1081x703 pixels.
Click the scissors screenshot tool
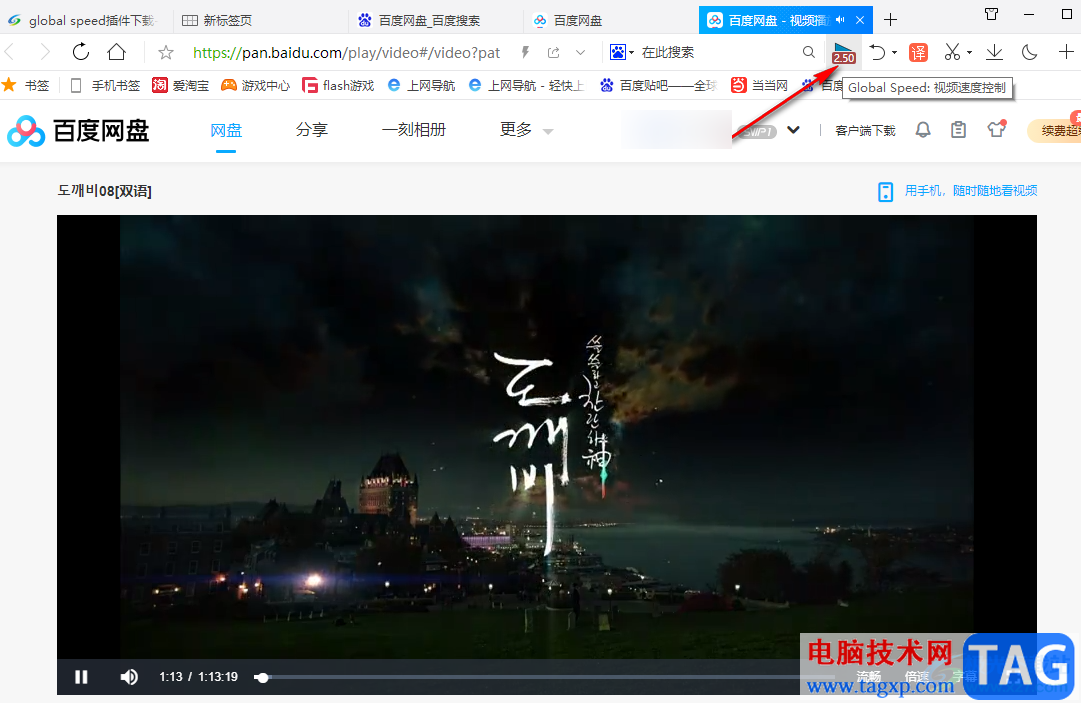click(x=952, y=52)
